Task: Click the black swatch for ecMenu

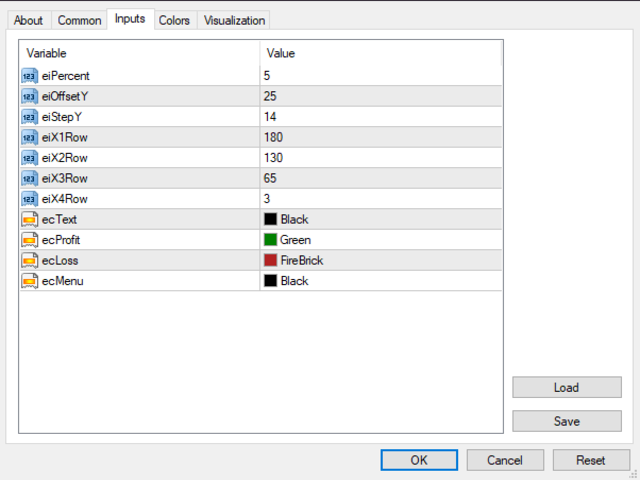Action: pyautogui.click(x=270, y=280)
